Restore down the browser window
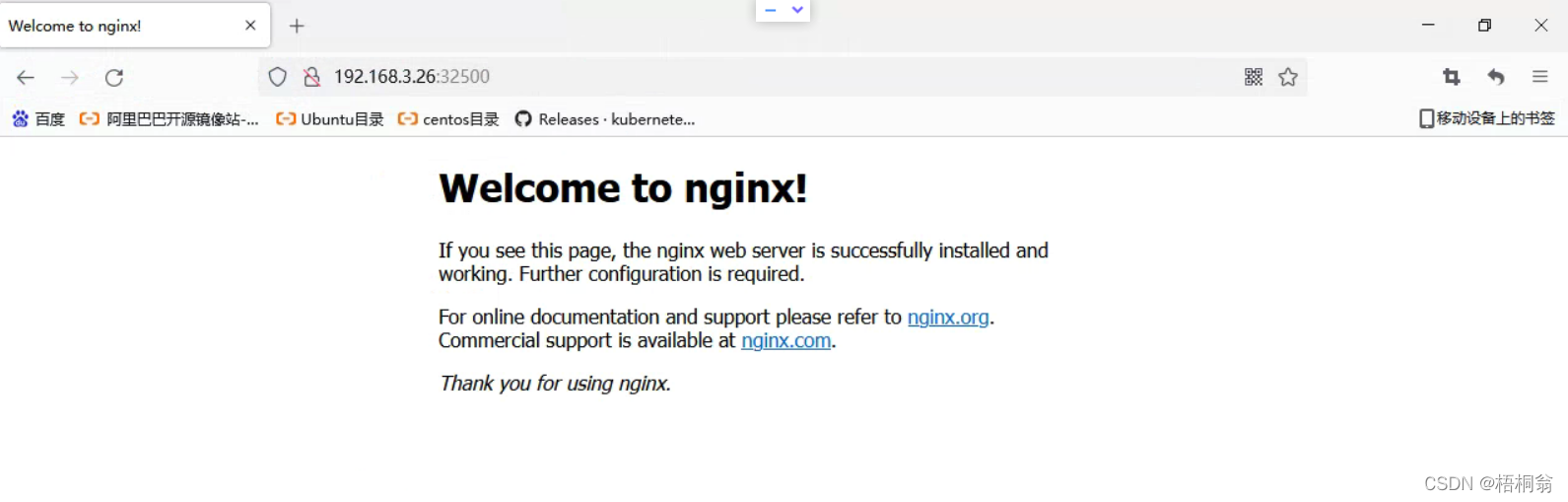This screenshot has width=1568, height=502. (1484, 25)
